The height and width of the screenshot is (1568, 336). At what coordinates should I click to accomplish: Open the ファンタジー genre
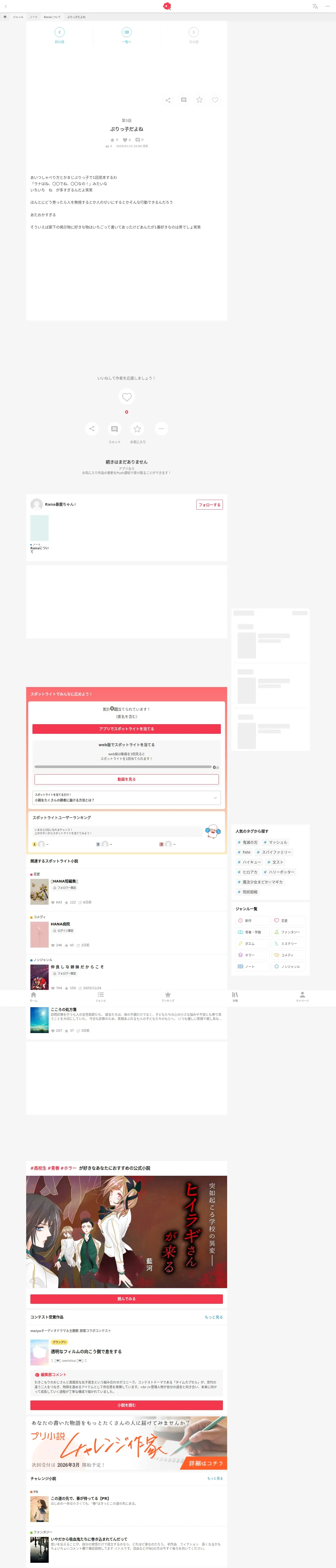coord(288,932)
